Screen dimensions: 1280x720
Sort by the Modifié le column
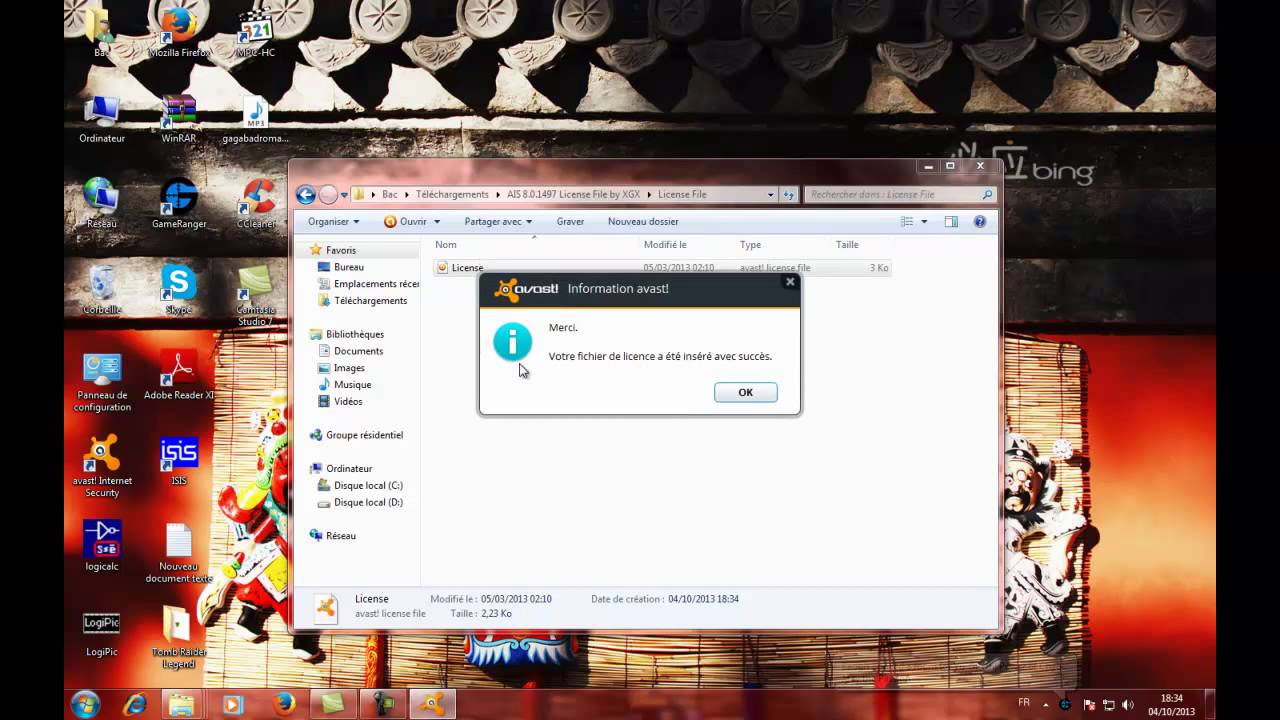[x=687, y=244]
